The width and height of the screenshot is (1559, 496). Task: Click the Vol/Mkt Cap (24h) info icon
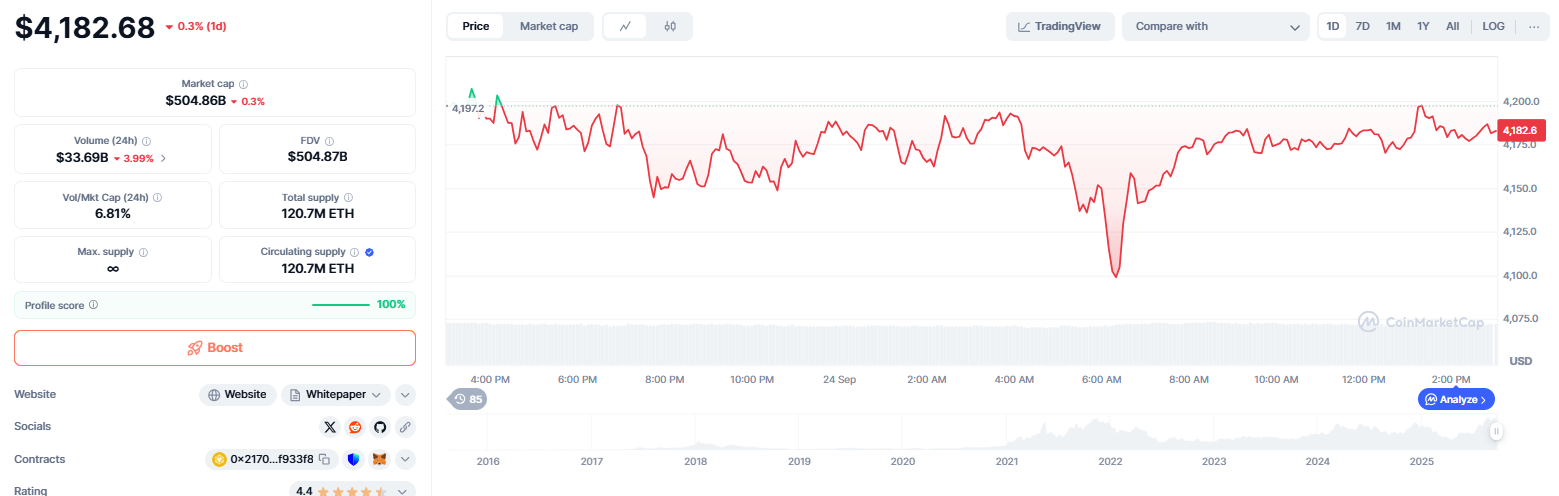point(157,198)
